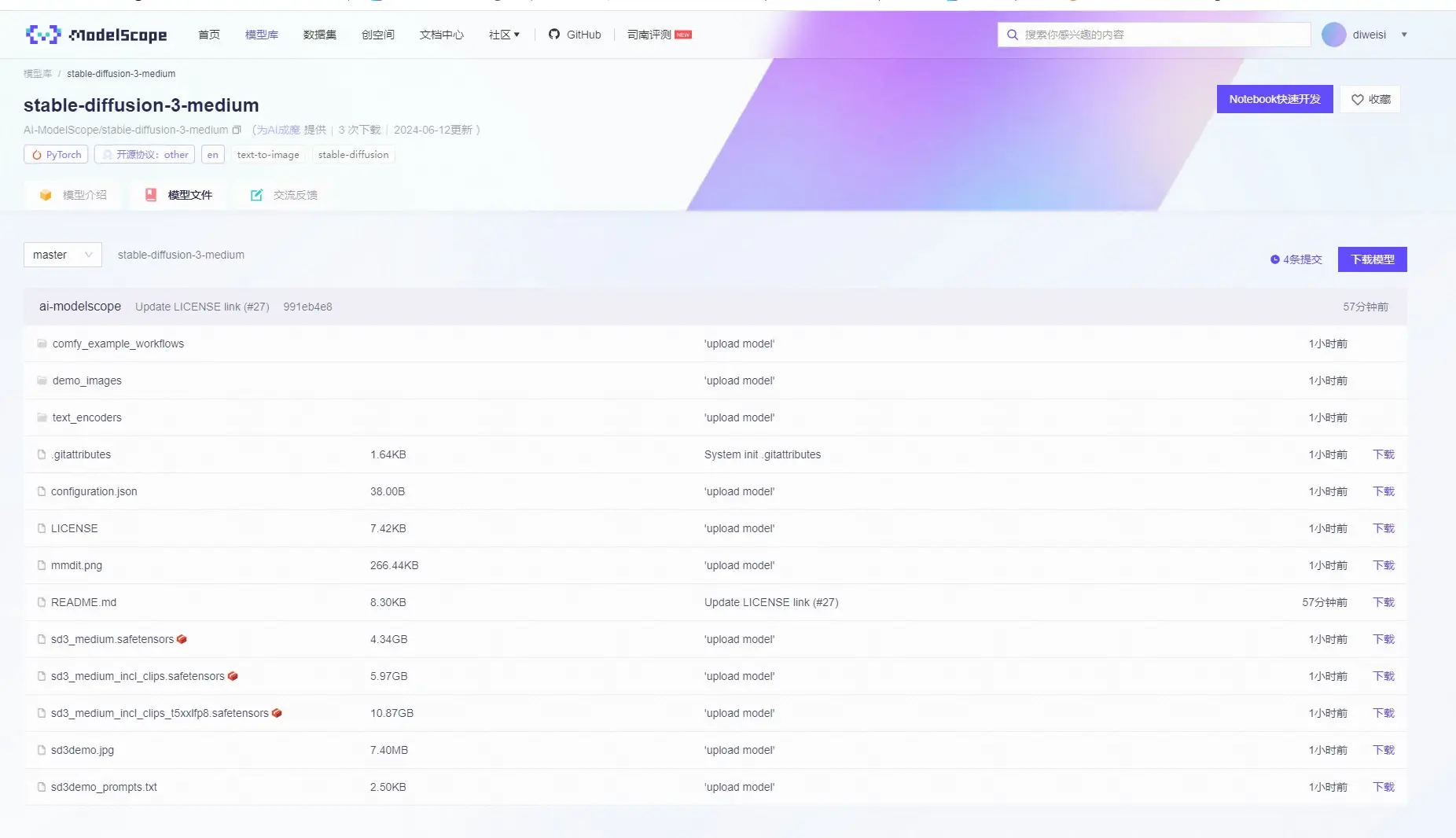The image size is (1456, 838).
Task: Click the LICENSE file icon
Action: (x=42, y=528)
